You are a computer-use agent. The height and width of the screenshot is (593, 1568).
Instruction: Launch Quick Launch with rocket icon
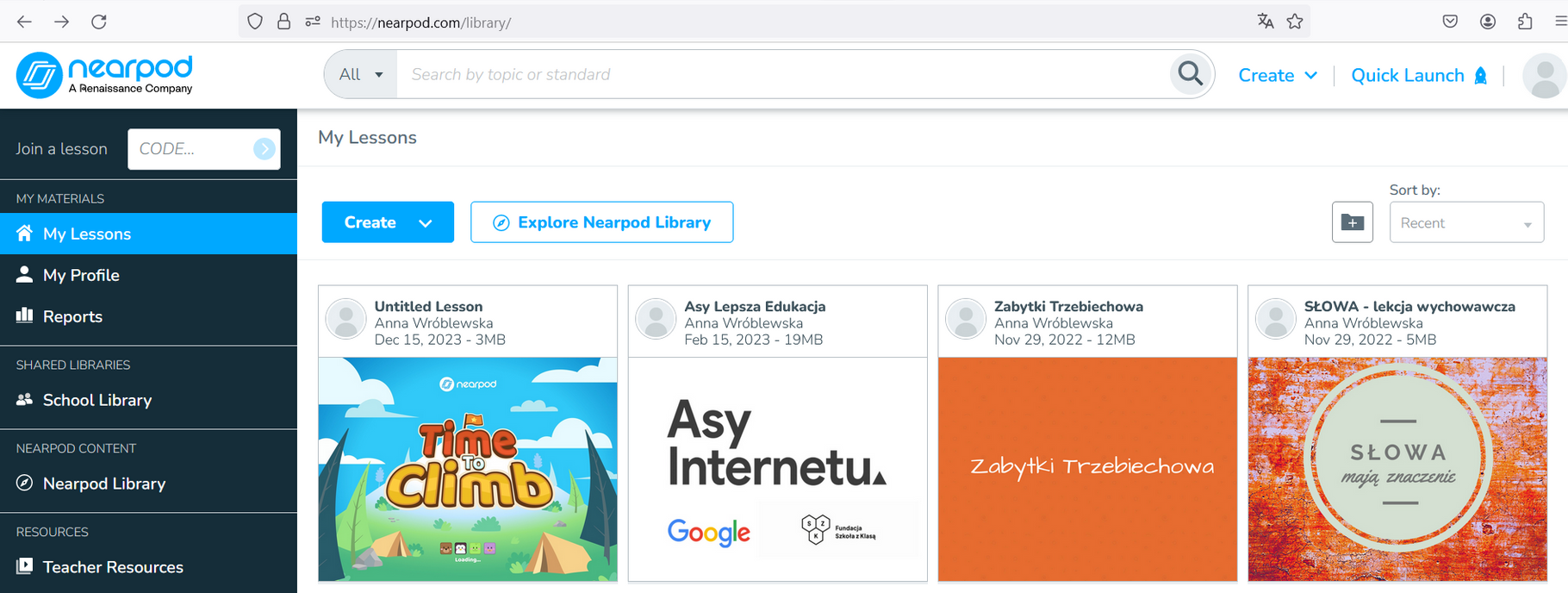(1419, 75)
